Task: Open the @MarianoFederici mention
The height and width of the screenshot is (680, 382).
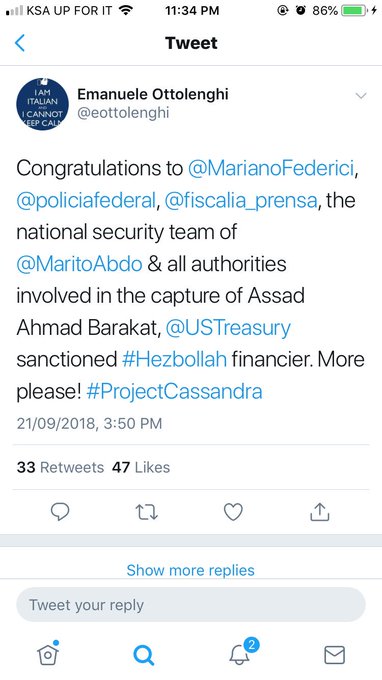Action: click(x=271, y=168)
